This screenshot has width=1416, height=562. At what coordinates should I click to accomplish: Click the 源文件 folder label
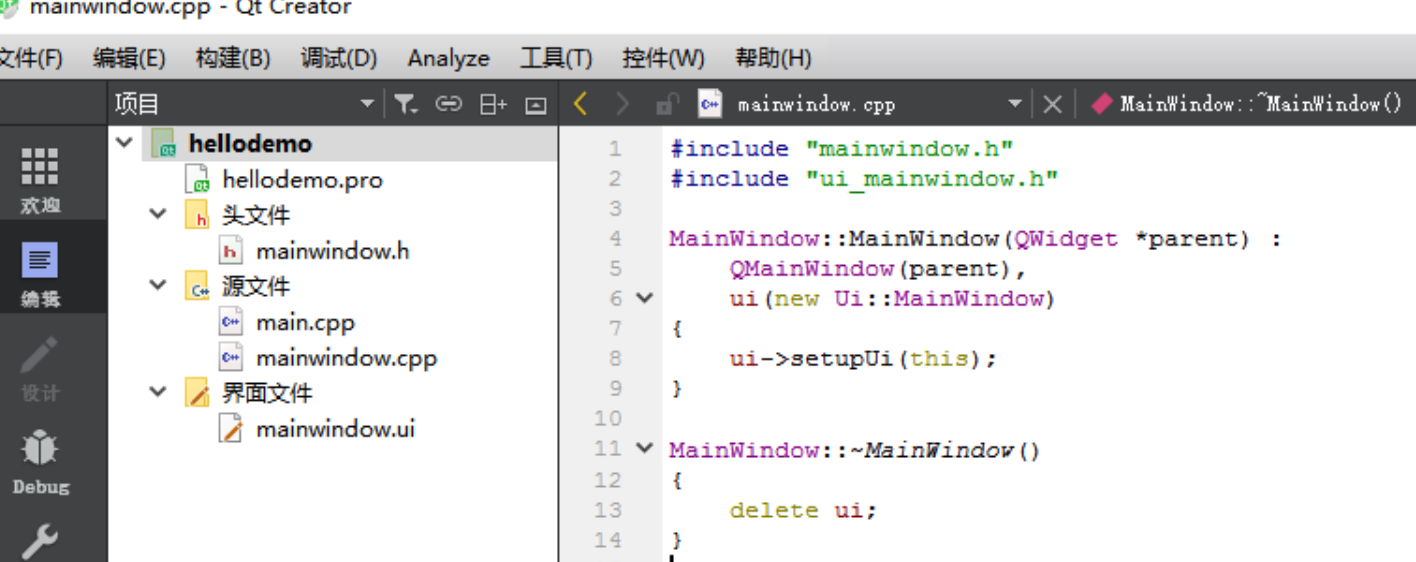click(255, 286)
